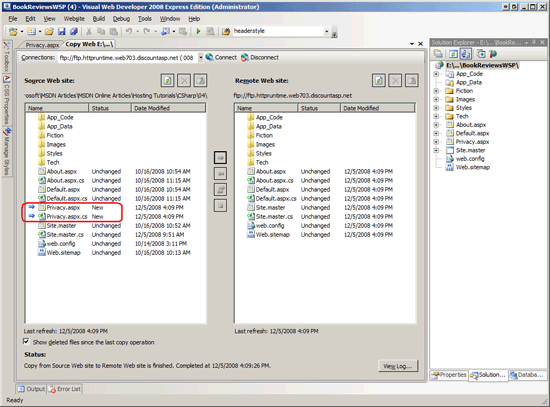Screen dimensions: 550x407
Task: Click the Disconnect button icon
Action: pos(245,57)
